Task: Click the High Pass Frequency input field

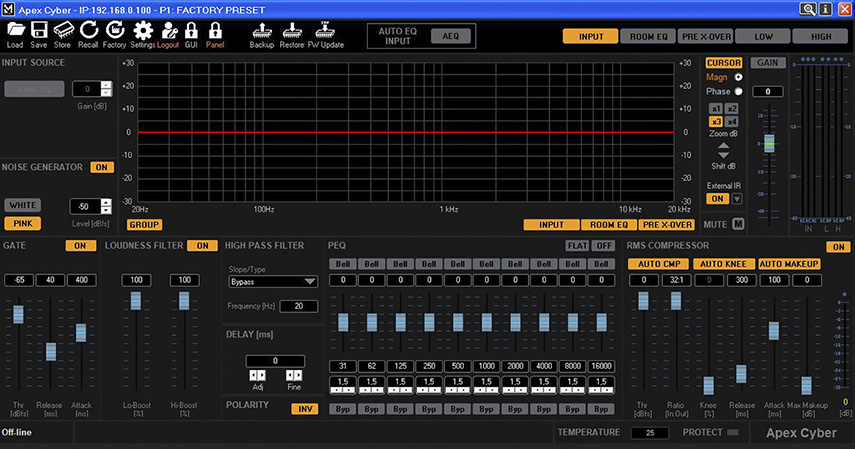Action: [298, 306]
